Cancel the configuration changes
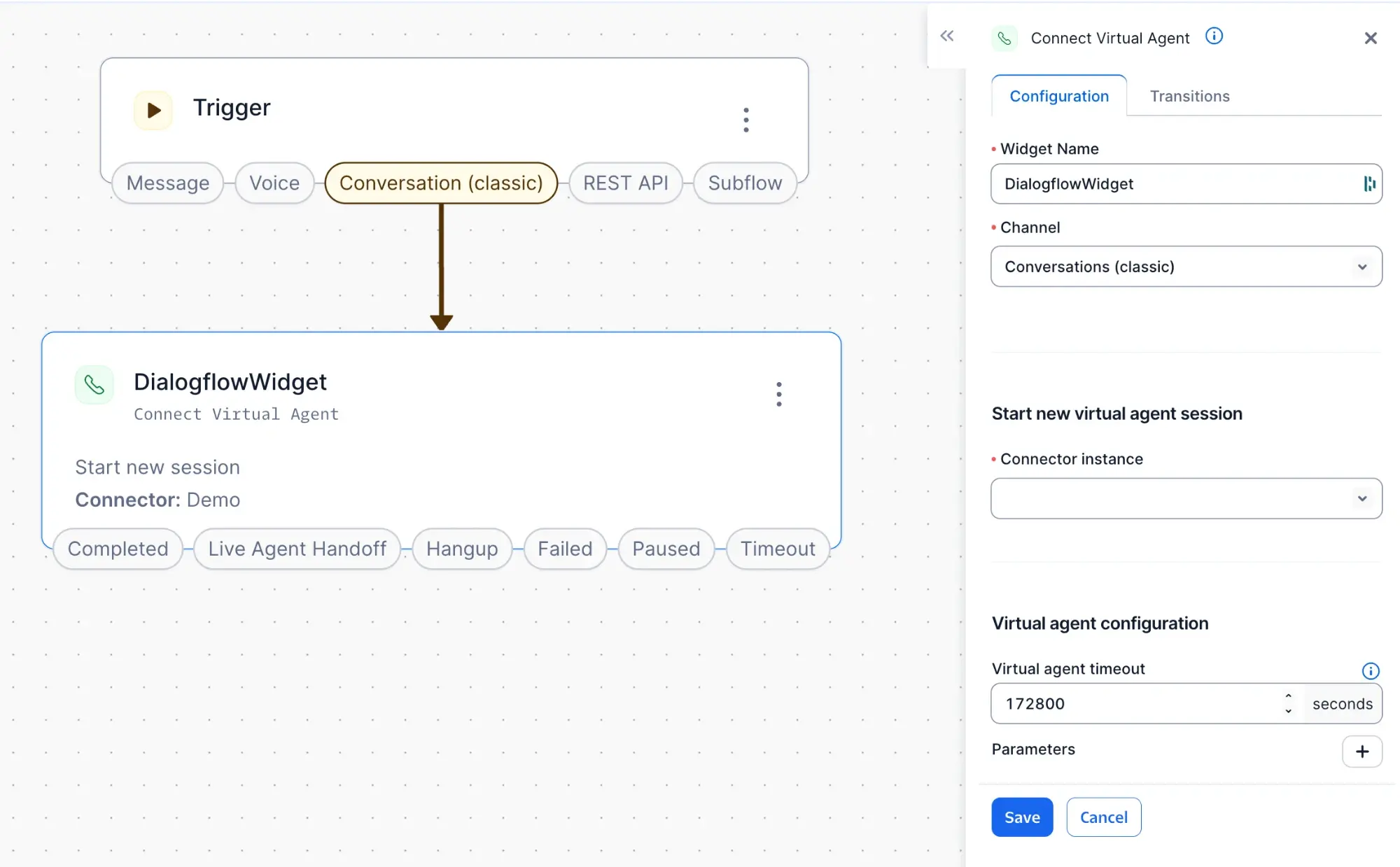 (x=1104, y=817)
